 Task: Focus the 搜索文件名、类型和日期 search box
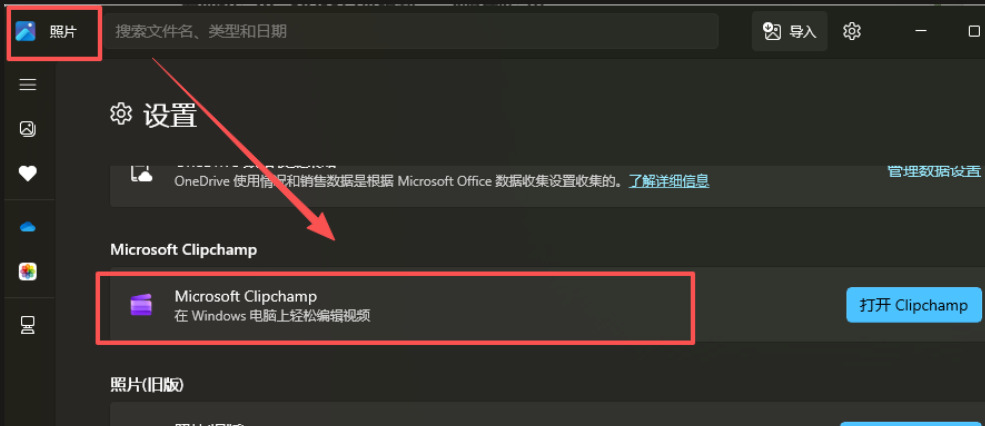411,31
